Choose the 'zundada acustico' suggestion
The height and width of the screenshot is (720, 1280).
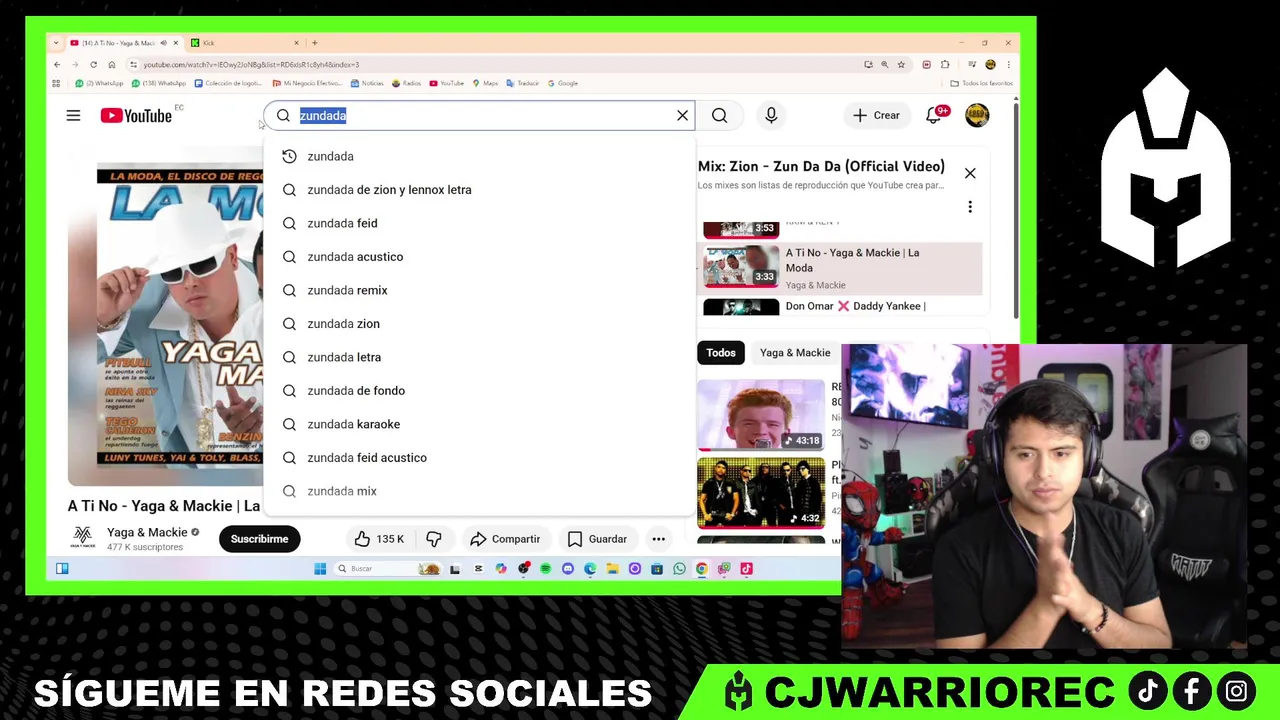479,257
